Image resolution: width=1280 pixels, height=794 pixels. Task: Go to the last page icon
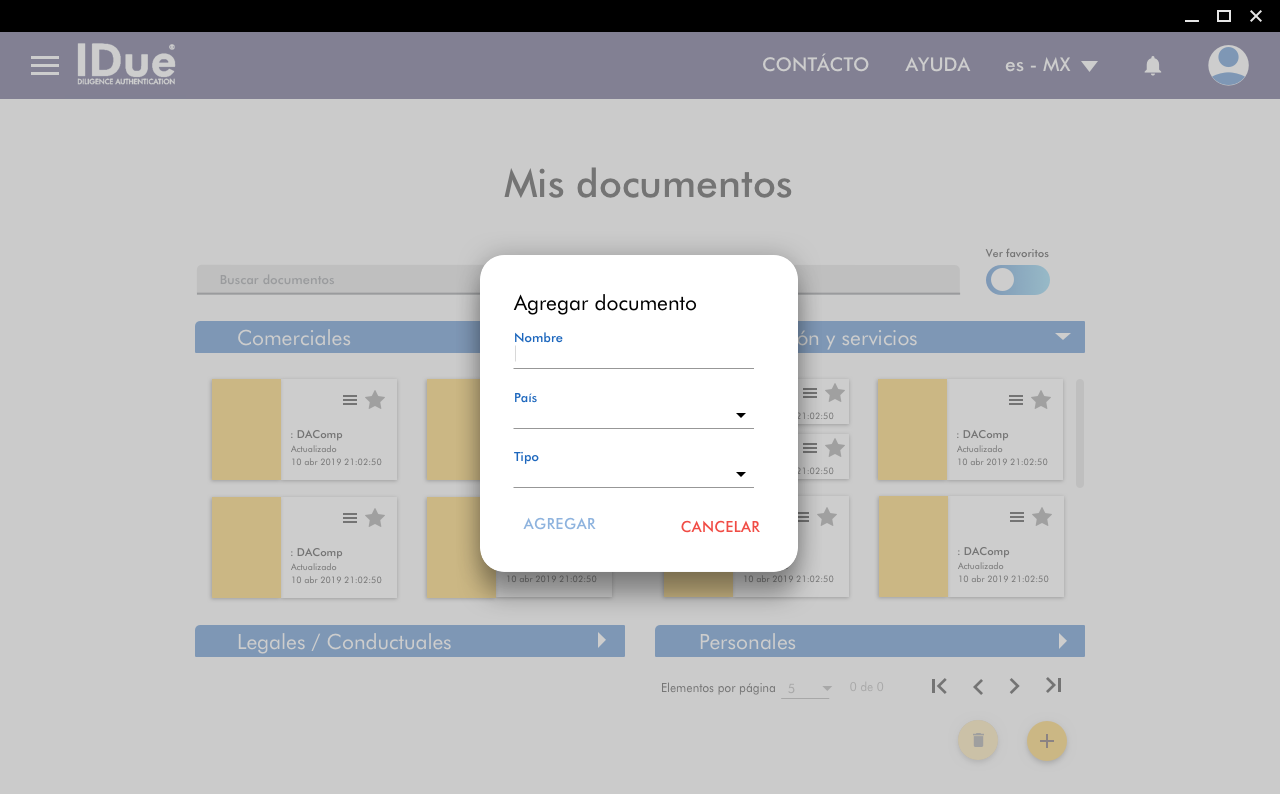click(x=1053, y=686)
